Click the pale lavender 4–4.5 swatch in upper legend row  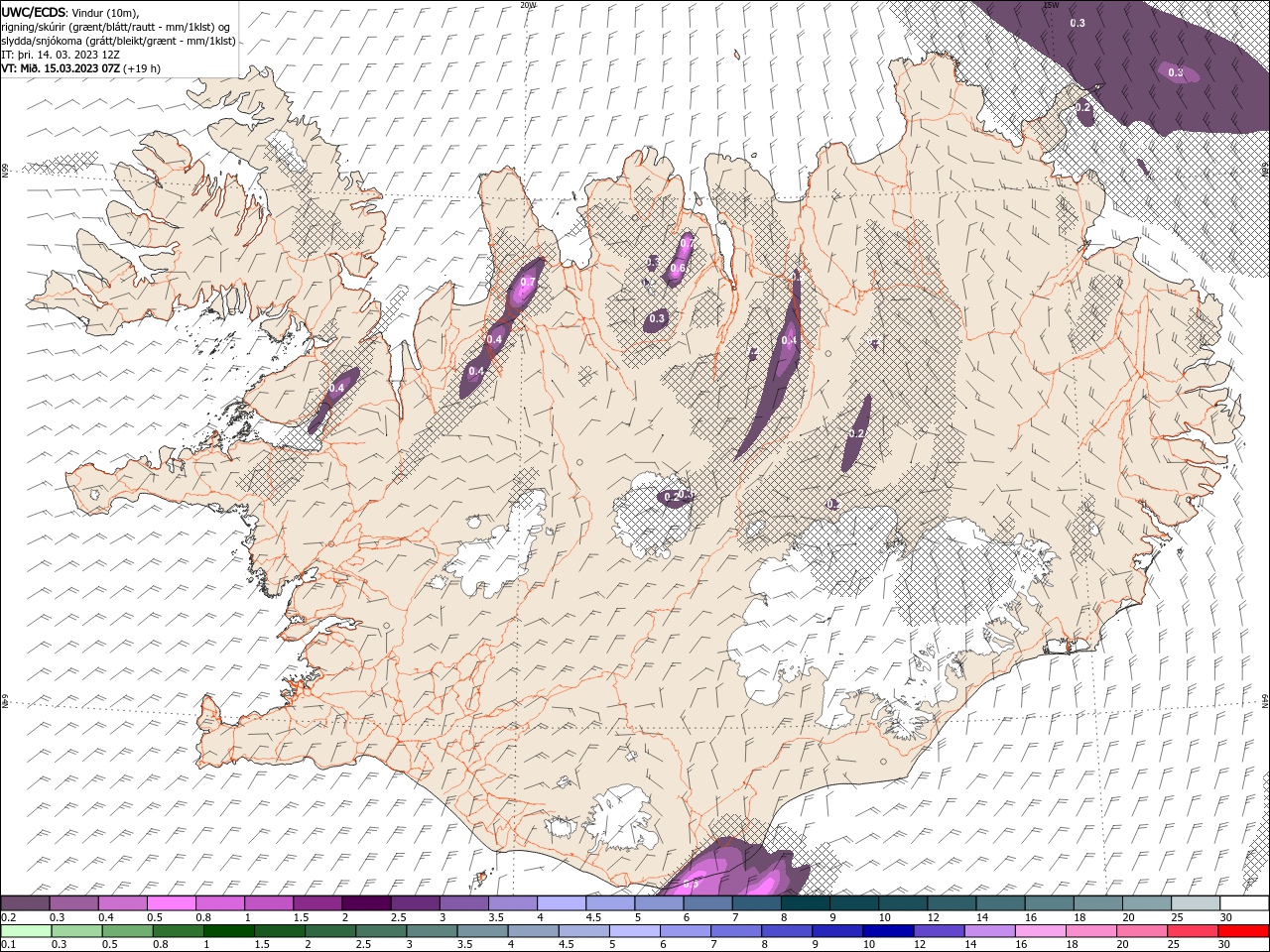[562, 903]
